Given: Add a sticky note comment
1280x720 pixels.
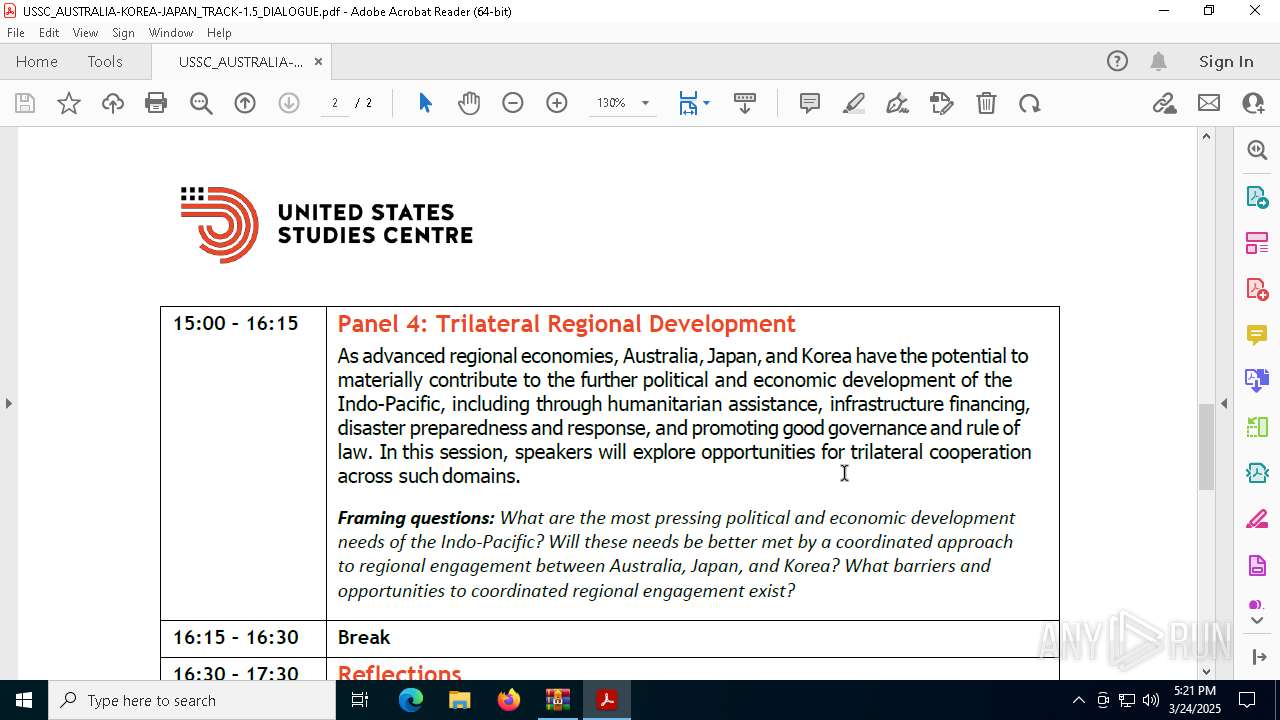Looking at the screenshot, I should point(810,103).
